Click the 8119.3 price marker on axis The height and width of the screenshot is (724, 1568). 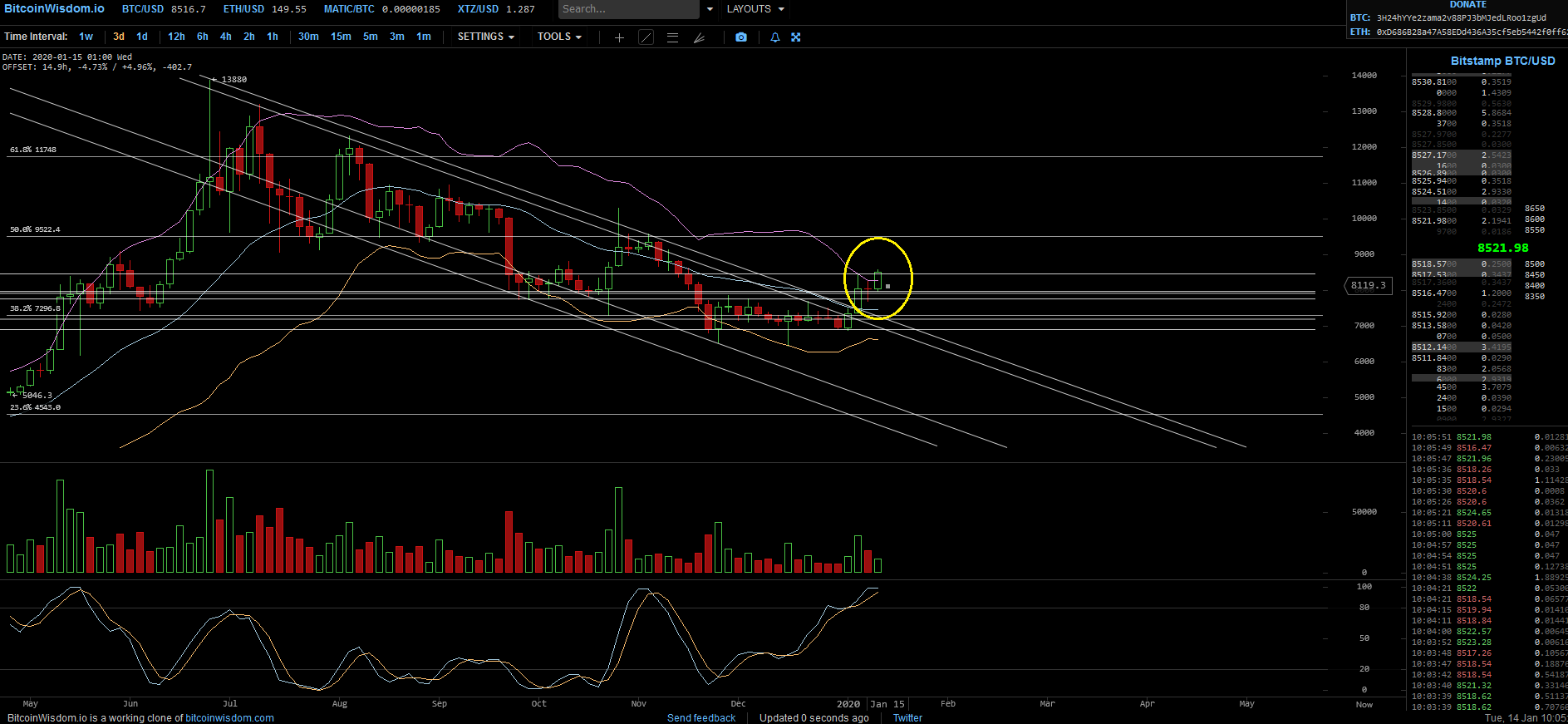tap(1368, 286)
